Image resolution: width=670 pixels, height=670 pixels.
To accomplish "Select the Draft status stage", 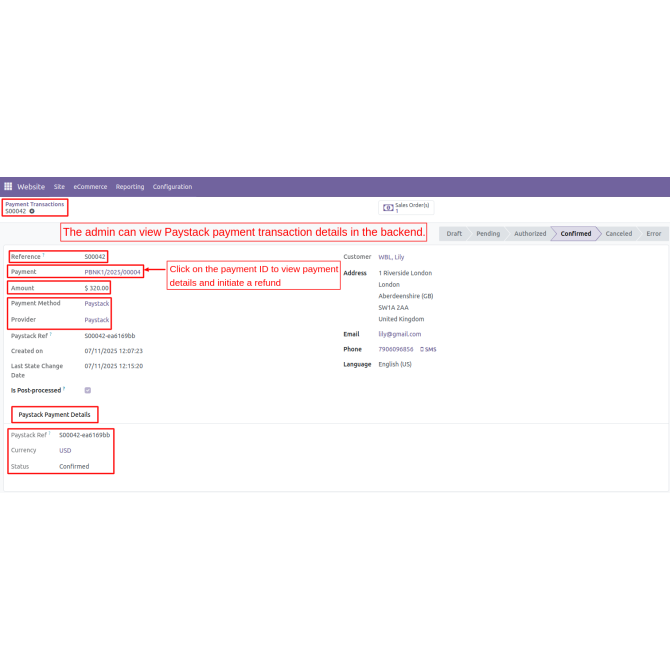I will tap(454, 234).
